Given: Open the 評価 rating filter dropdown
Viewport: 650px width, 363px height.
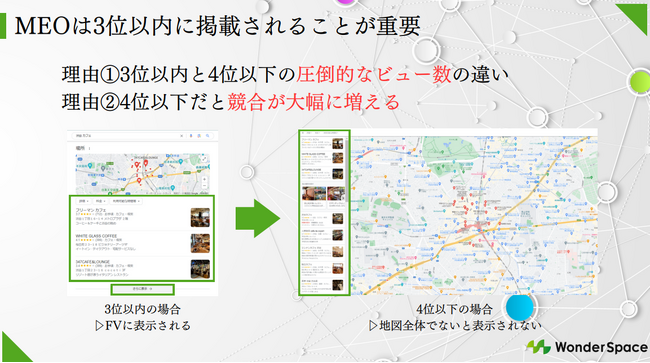Looking at the screenshot, I should pos(84,201).
